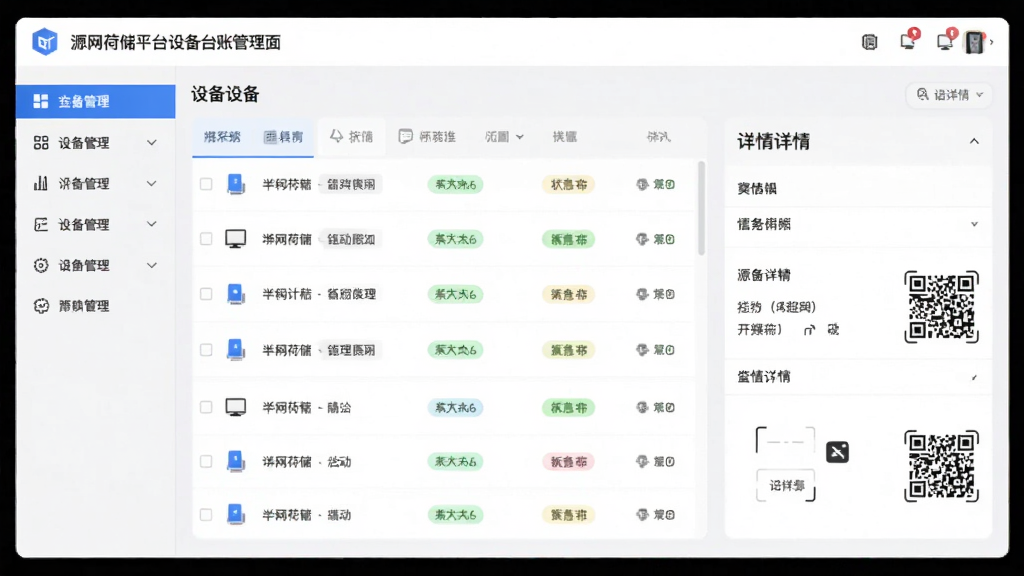
Task: Click the blue tag in the fifth row
Action: (455, 408)
